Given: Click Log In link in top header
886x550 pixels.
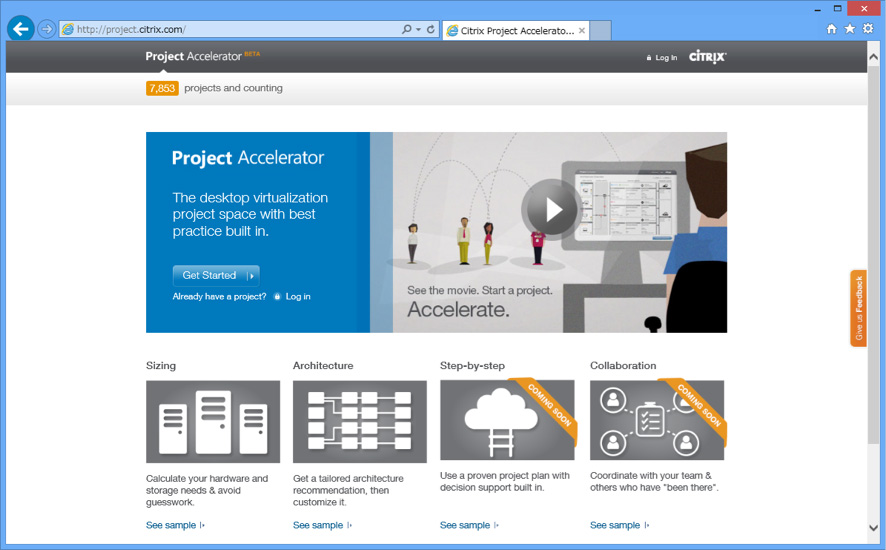Looking at the screenshot, I should pos(666,58).
